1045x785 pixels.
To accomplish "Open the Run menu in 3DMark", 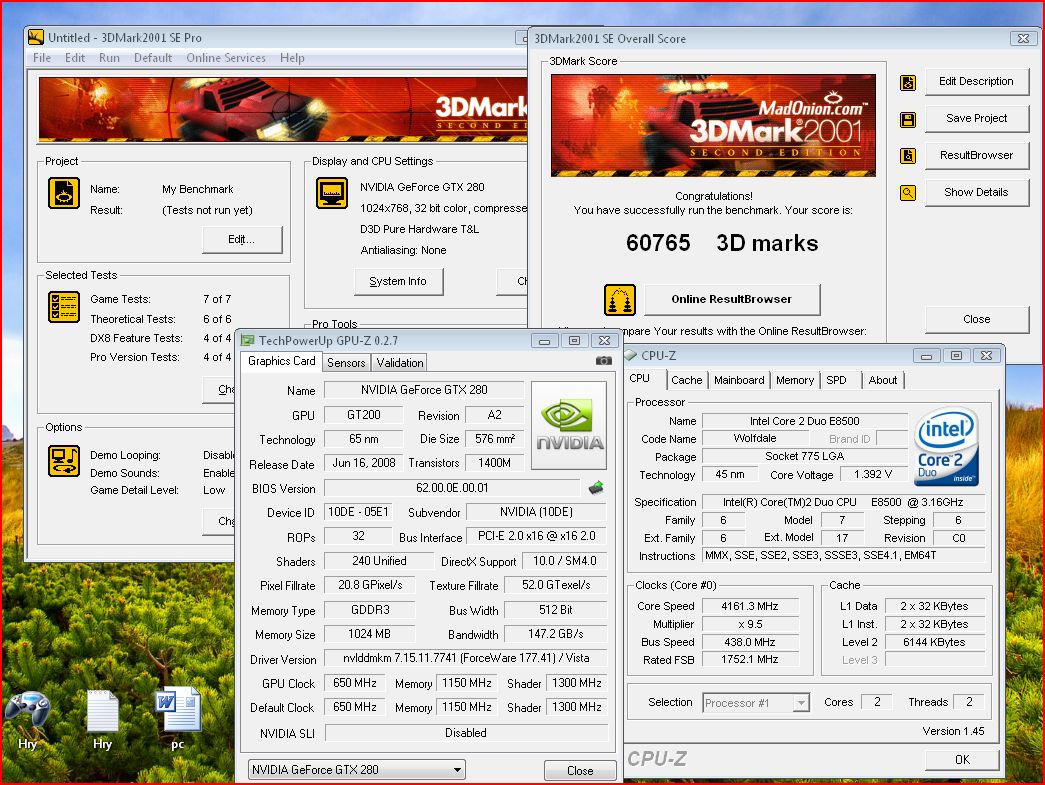I will (109, 58).
